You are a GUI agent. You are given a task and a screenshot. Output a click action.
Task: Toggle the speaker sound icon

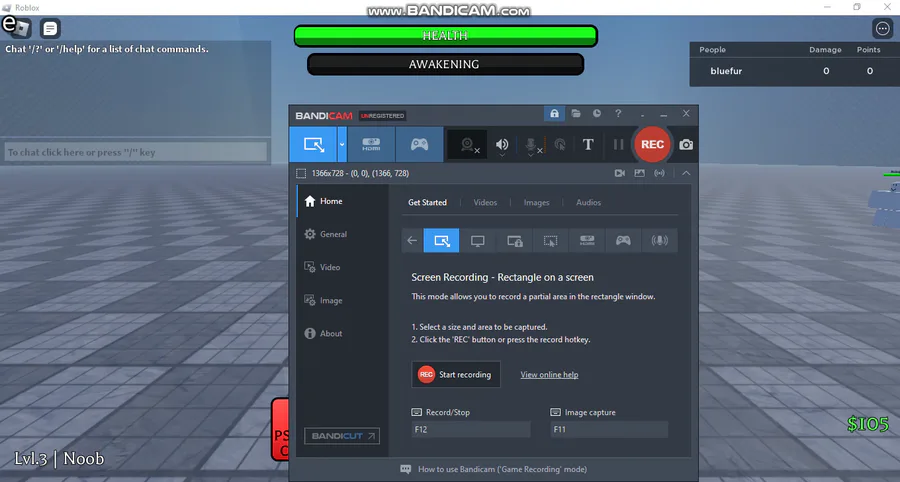point(502,145)
